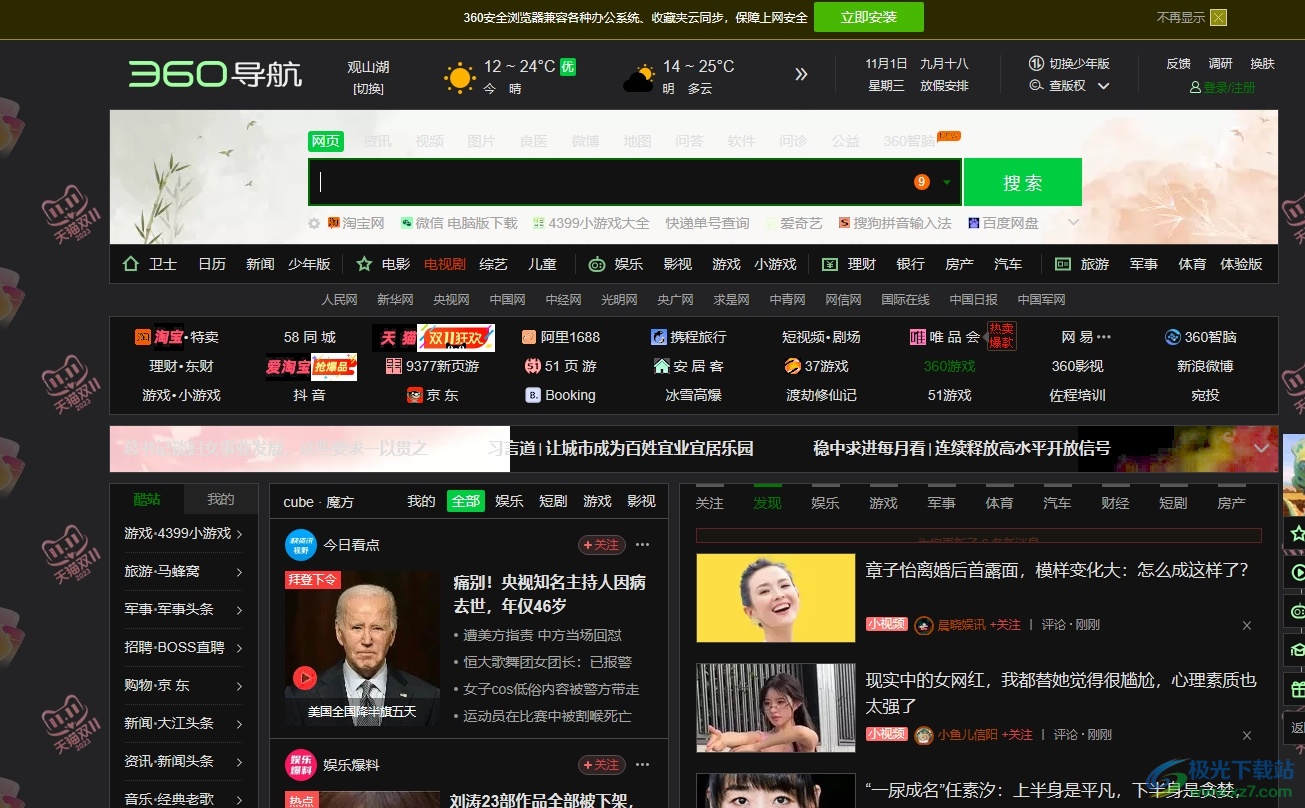
Task: Open 电视剧 in the category bar
Action: tap(445, 264)
